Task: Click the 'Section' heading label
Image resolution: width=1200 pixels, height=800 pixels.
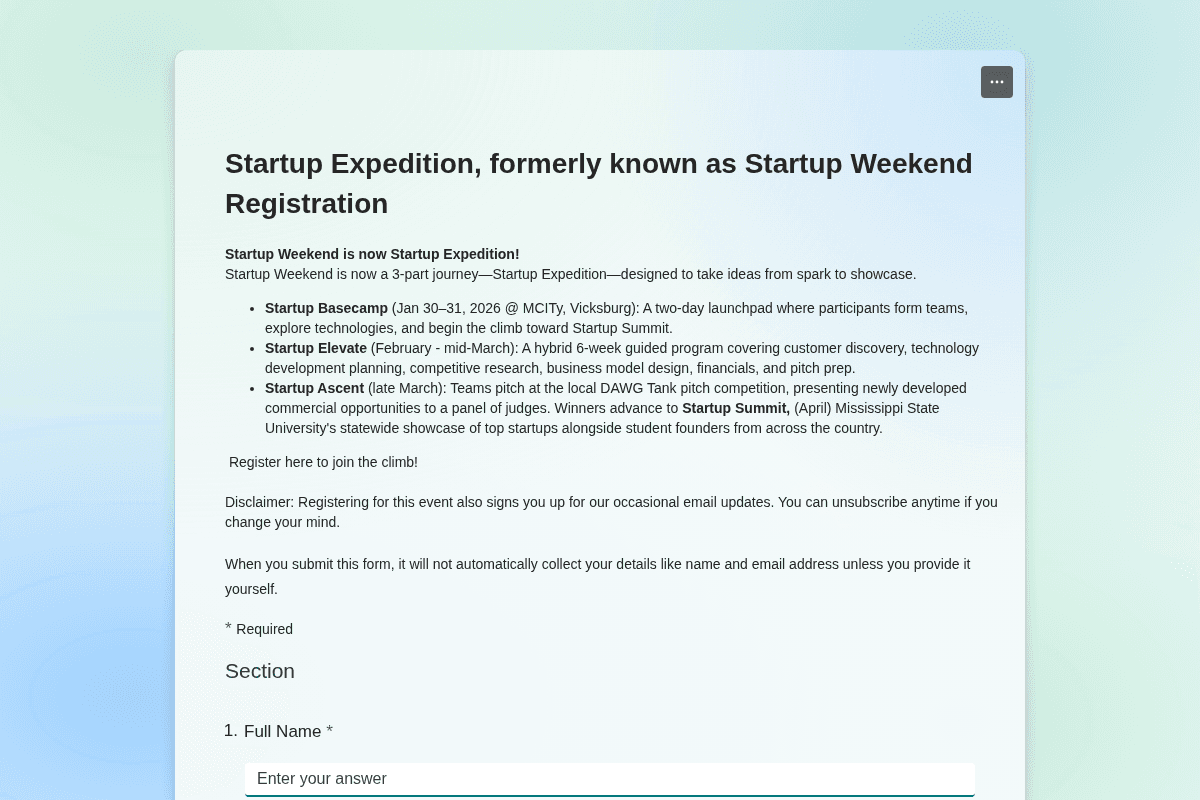Action: click(259, 671)
